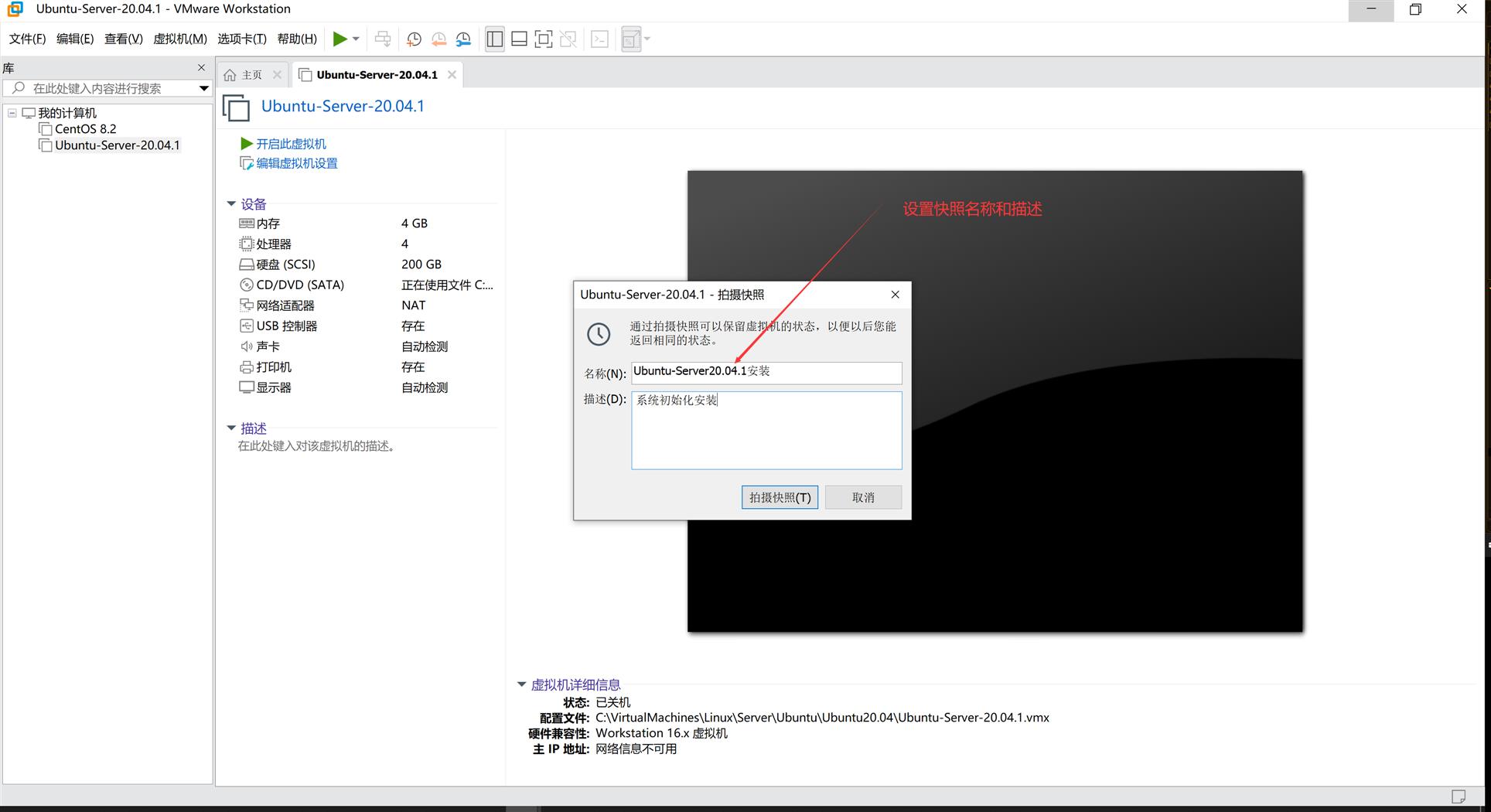This screenshot has height=812, width=1491.
Task: Open the library search filter dropdown
Action: 203,88
